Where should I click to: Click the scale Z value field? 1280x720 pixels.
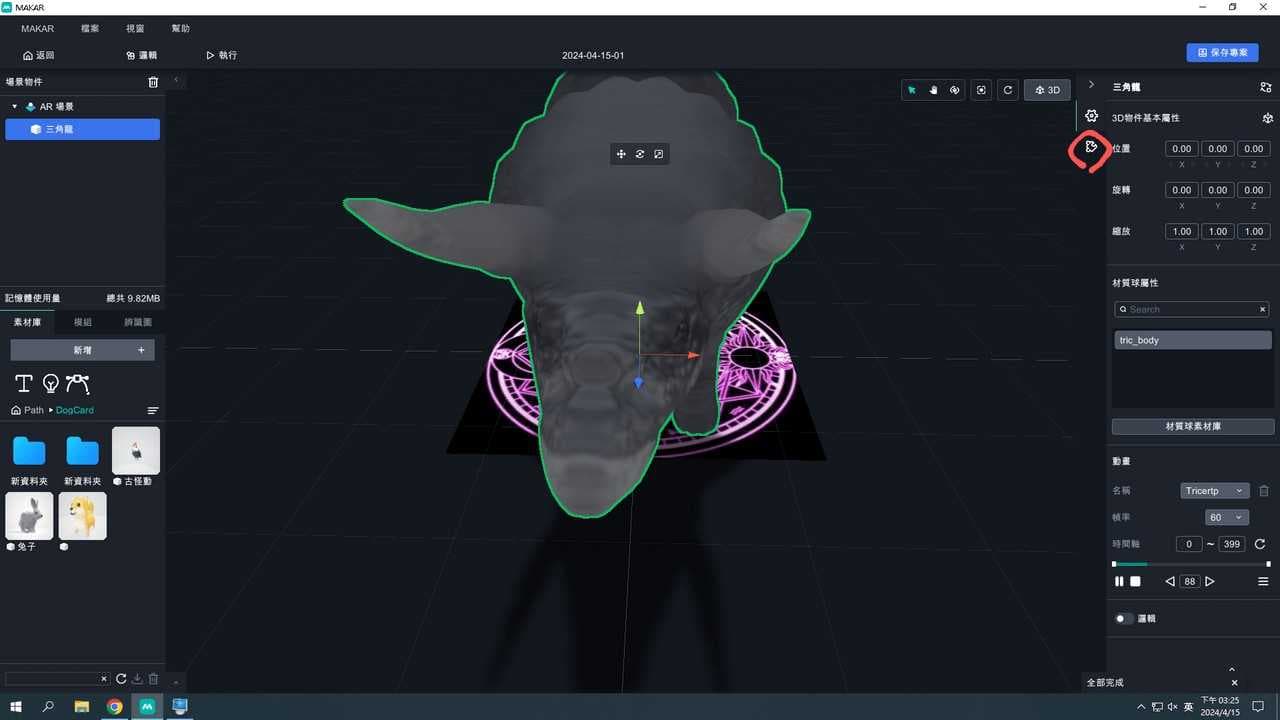1253,231
